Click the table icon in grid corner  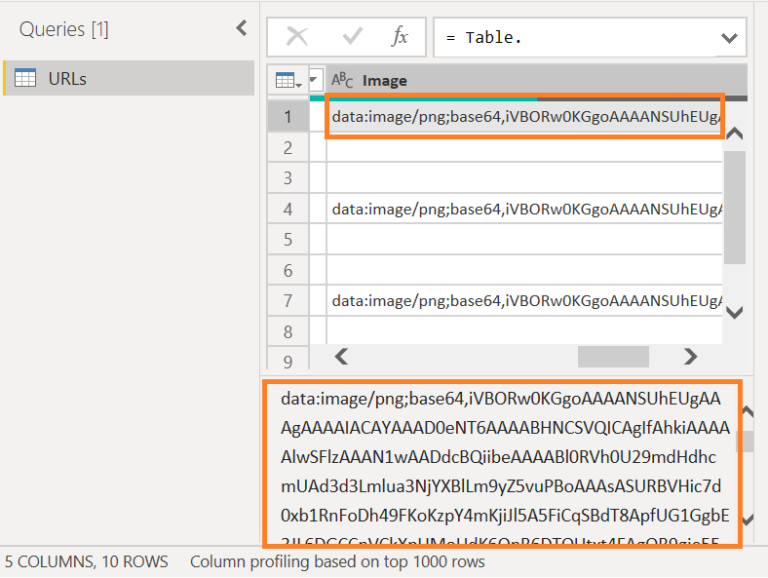tap(287, 80)
